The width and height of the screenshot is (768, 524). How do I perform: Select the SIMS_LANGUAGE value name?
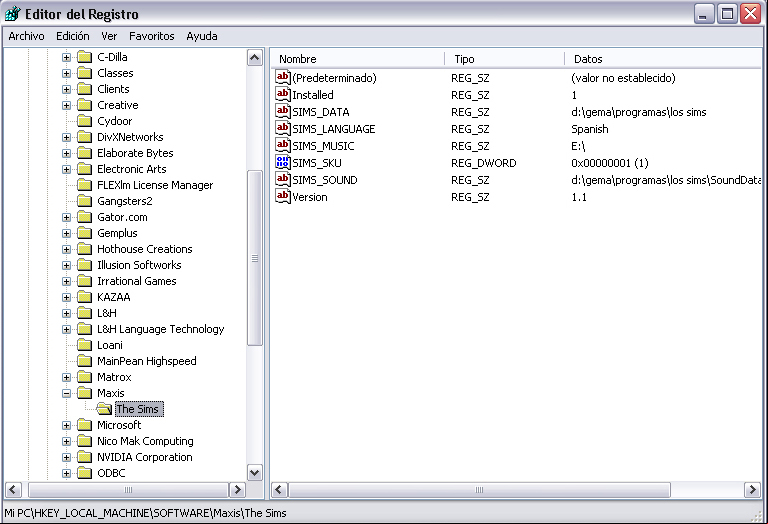click(x=334, y=129)
